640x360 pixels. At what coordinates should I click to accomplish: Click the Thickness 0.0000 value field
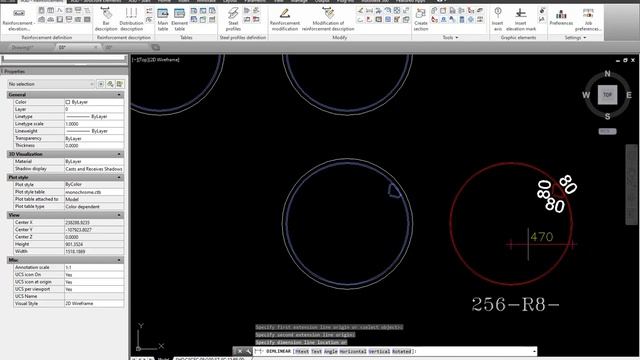(94, 146)
